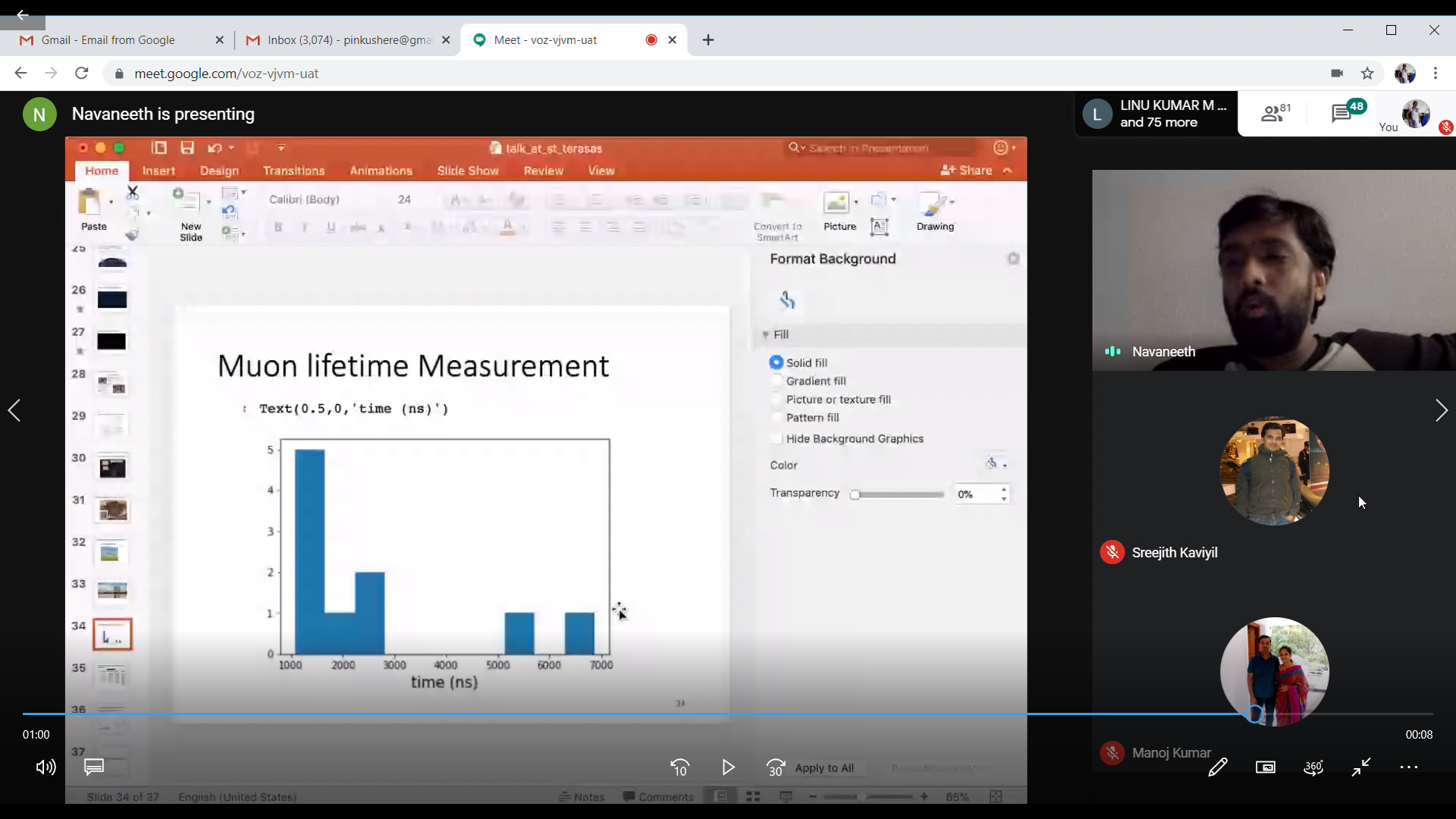The image size is (1456, 819).
Task: Reload the Meet page
Action: click(82, 73)
